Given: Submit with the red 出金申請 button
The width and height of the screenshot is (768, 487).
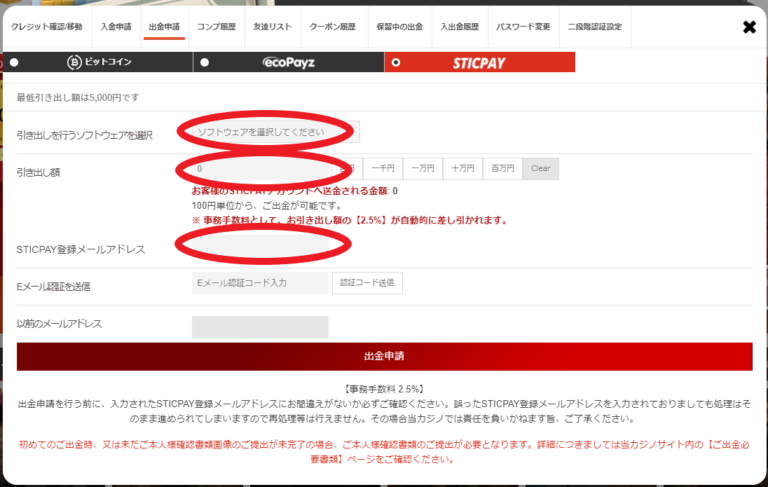Looking at the screenshot, I should 384,356.
